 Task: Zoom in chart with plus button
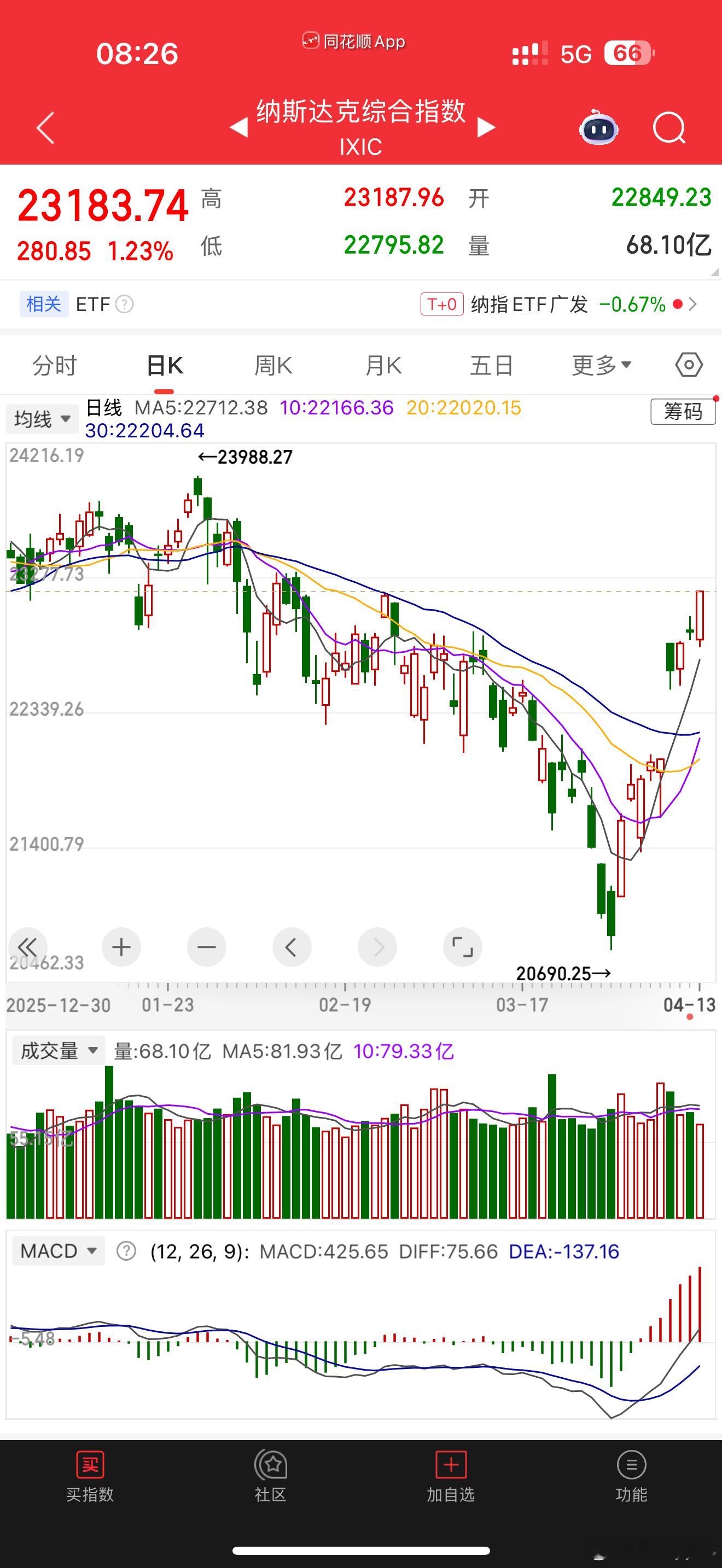121,946
